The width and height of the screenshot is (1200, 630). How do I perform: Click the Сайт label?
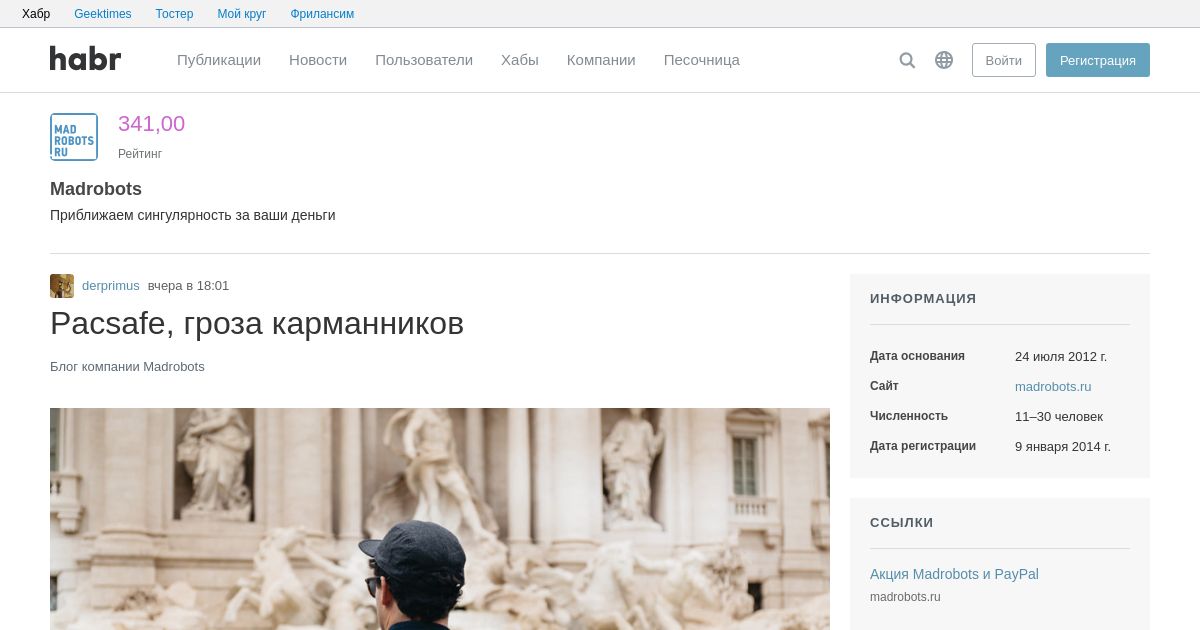[x=884, y=386]
